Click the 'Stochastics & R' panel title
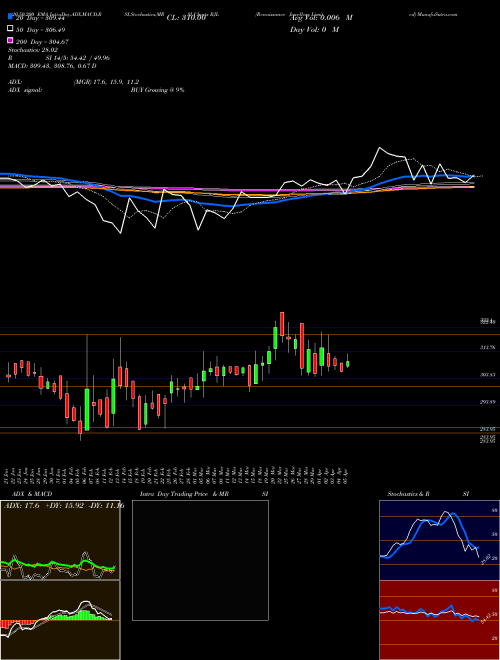The width and height of the screenshot is (500, 660). pyautogui.click(x=409, y=494)
